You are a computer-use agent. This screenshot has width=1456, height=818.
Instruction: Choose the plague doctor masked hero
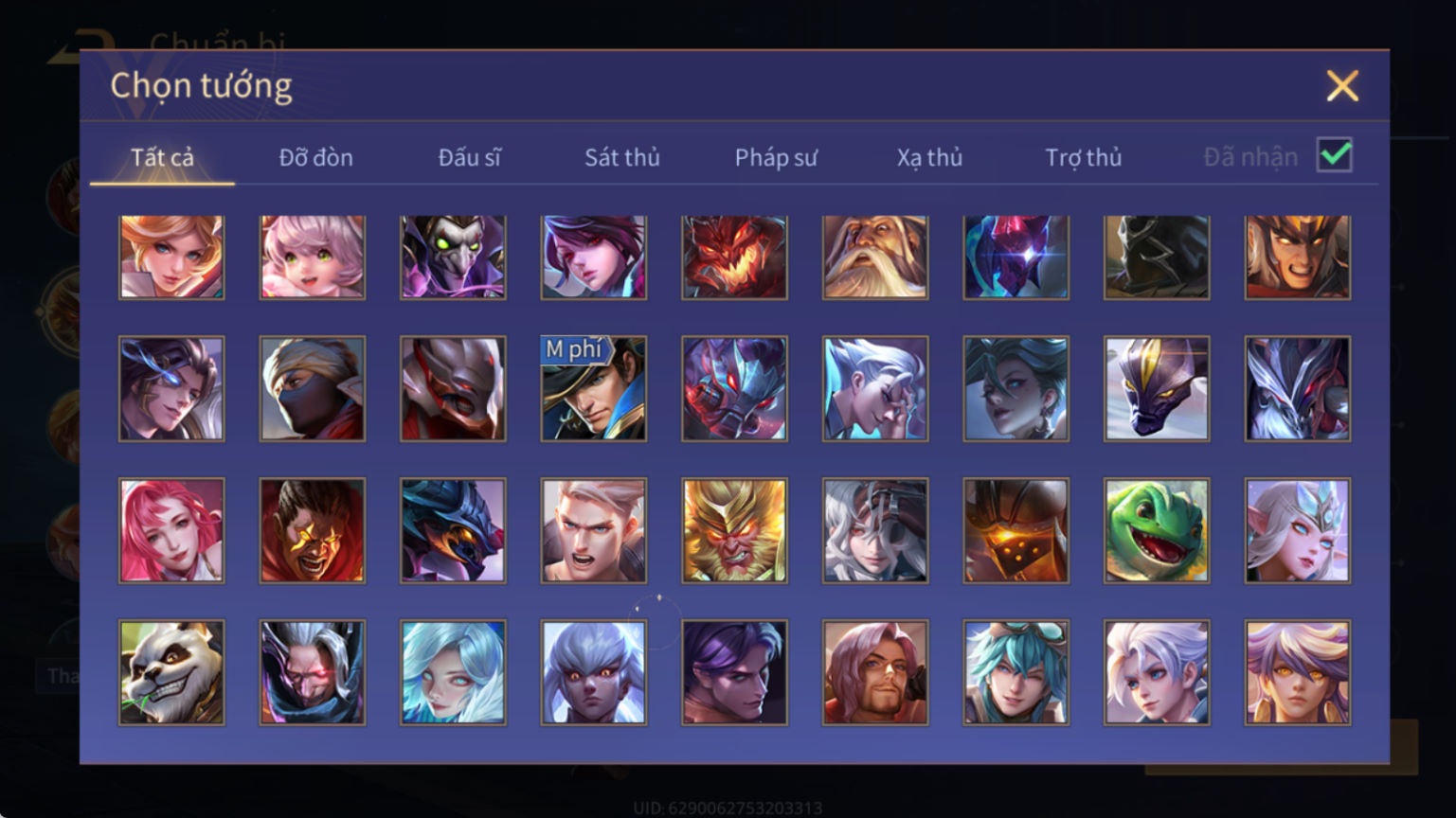(453, 258)
